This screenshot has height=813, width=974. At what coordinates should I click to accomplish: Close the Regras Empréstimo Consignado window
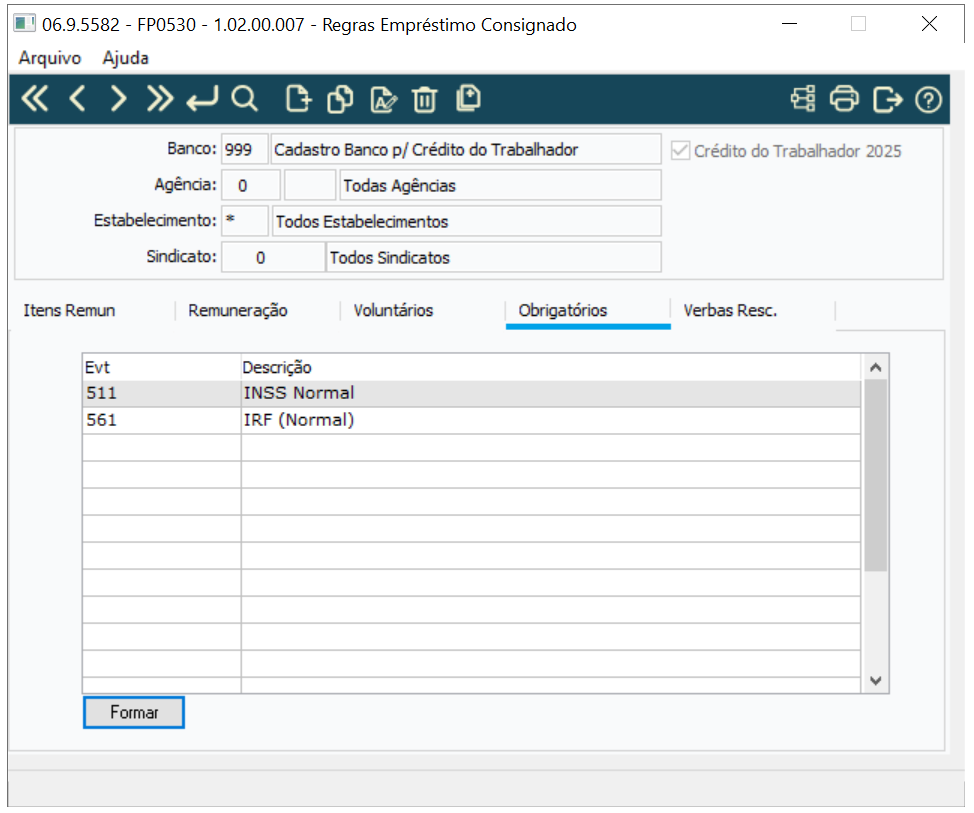pos(929,24)
